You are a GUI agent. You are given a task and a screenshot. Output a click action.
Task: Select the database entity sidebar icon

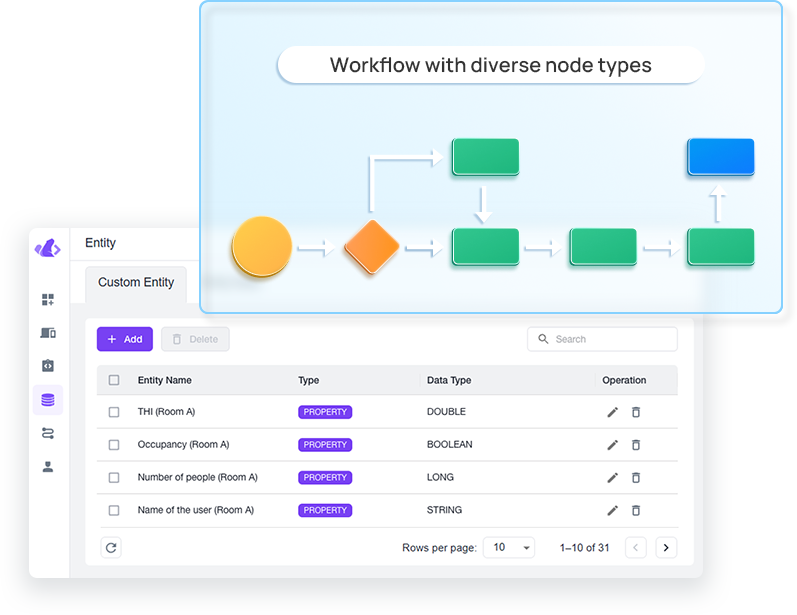click(x=48, y=400)
